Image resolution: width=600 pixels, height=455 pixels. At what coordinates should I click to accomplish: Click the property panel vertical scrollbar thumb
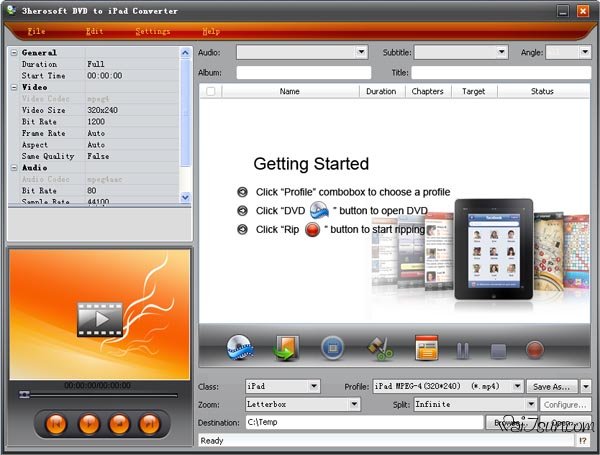[x=185, y=113]
